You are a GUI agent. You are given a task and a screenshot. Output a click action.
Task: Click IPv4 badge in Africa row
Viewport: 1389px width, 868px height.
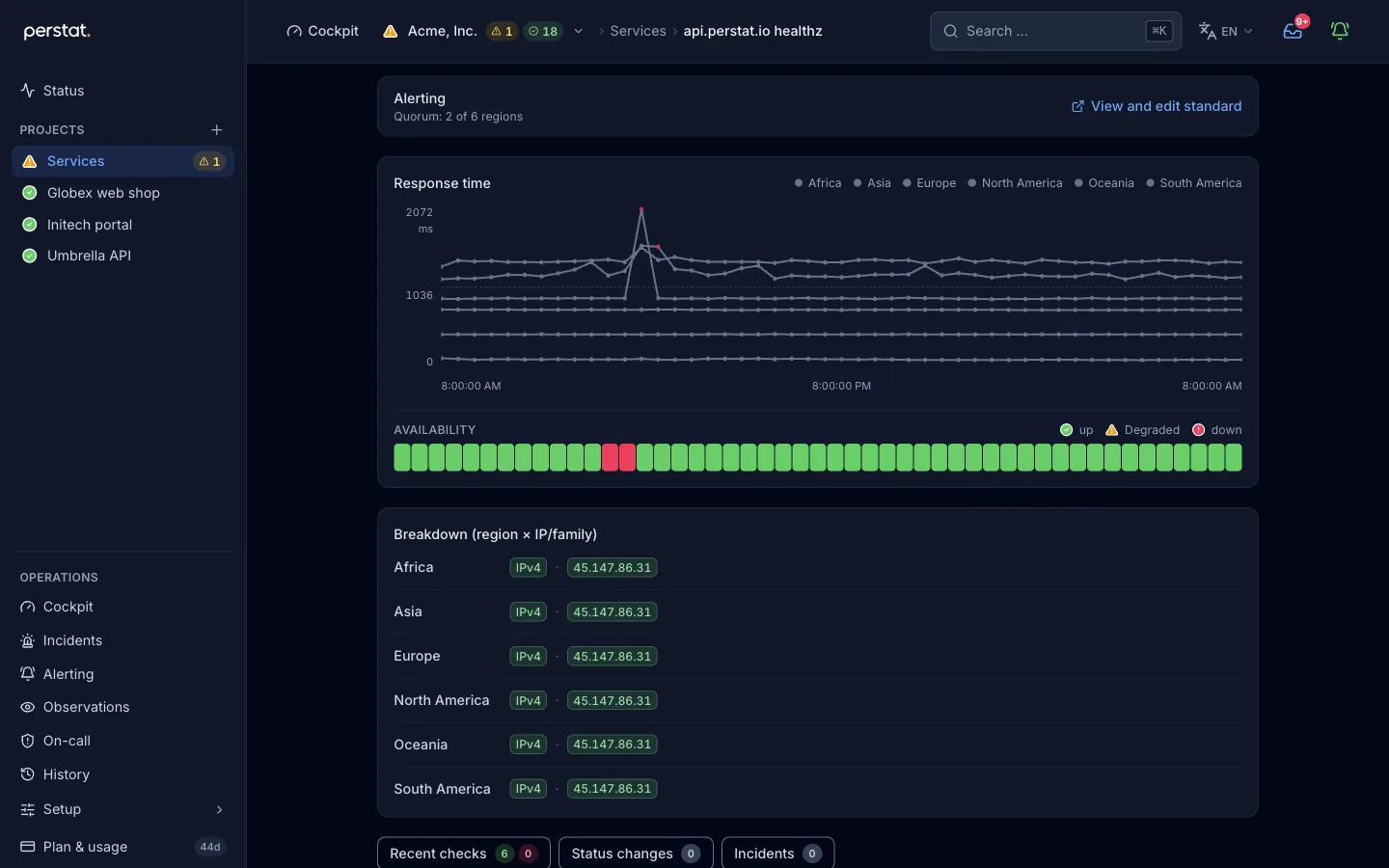point(528,568)
